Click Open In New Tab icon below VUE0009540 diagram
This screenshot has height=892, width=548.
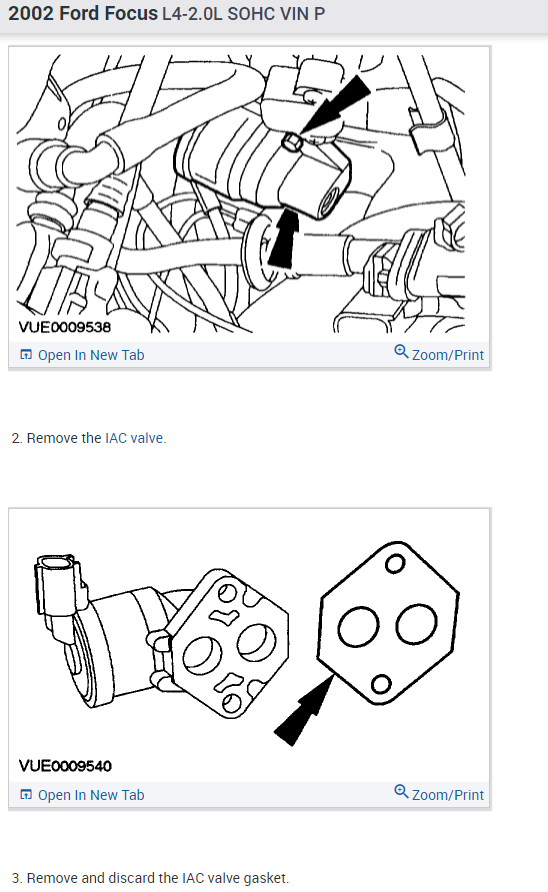click(26, 794)
